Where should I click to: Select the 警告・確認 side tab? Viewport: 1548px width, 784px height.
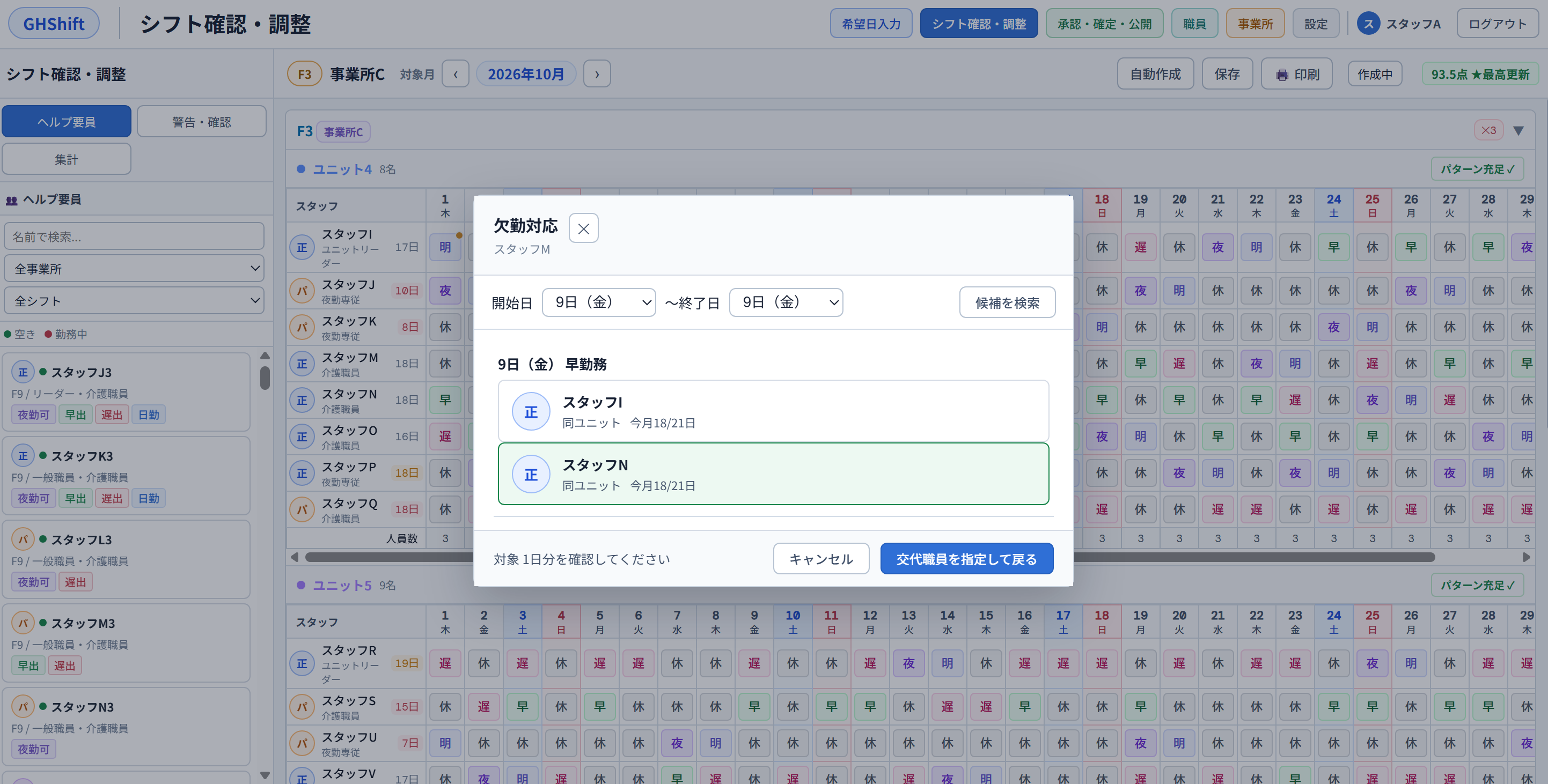pyautogui.click(x=201, y=121)
